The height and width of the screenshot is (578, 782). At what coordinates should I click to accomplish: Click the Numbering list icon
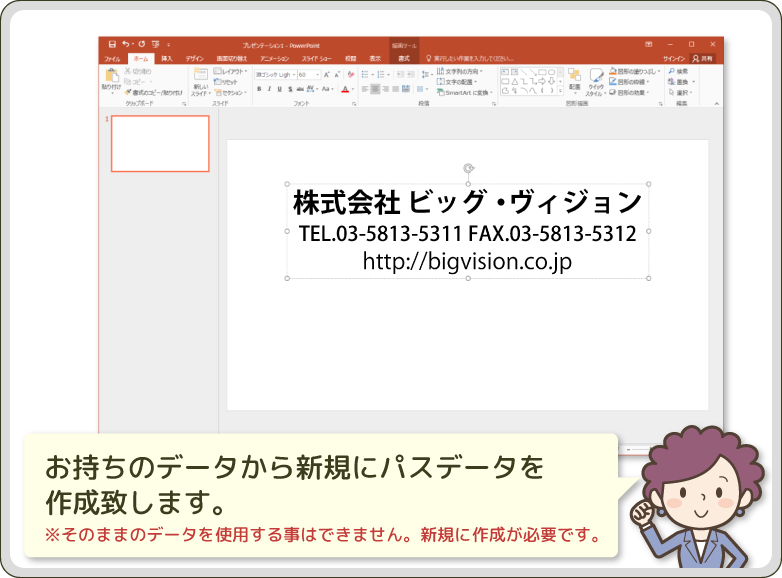click(x=381, y=75)
